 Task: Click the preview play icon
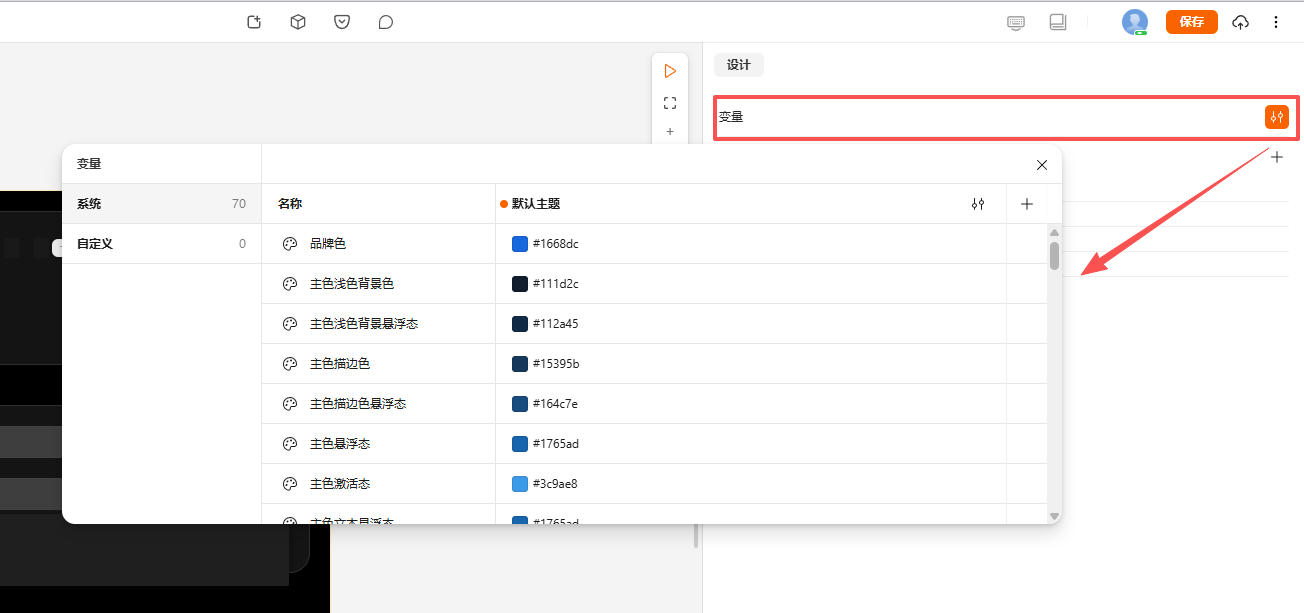pos(669,71)
